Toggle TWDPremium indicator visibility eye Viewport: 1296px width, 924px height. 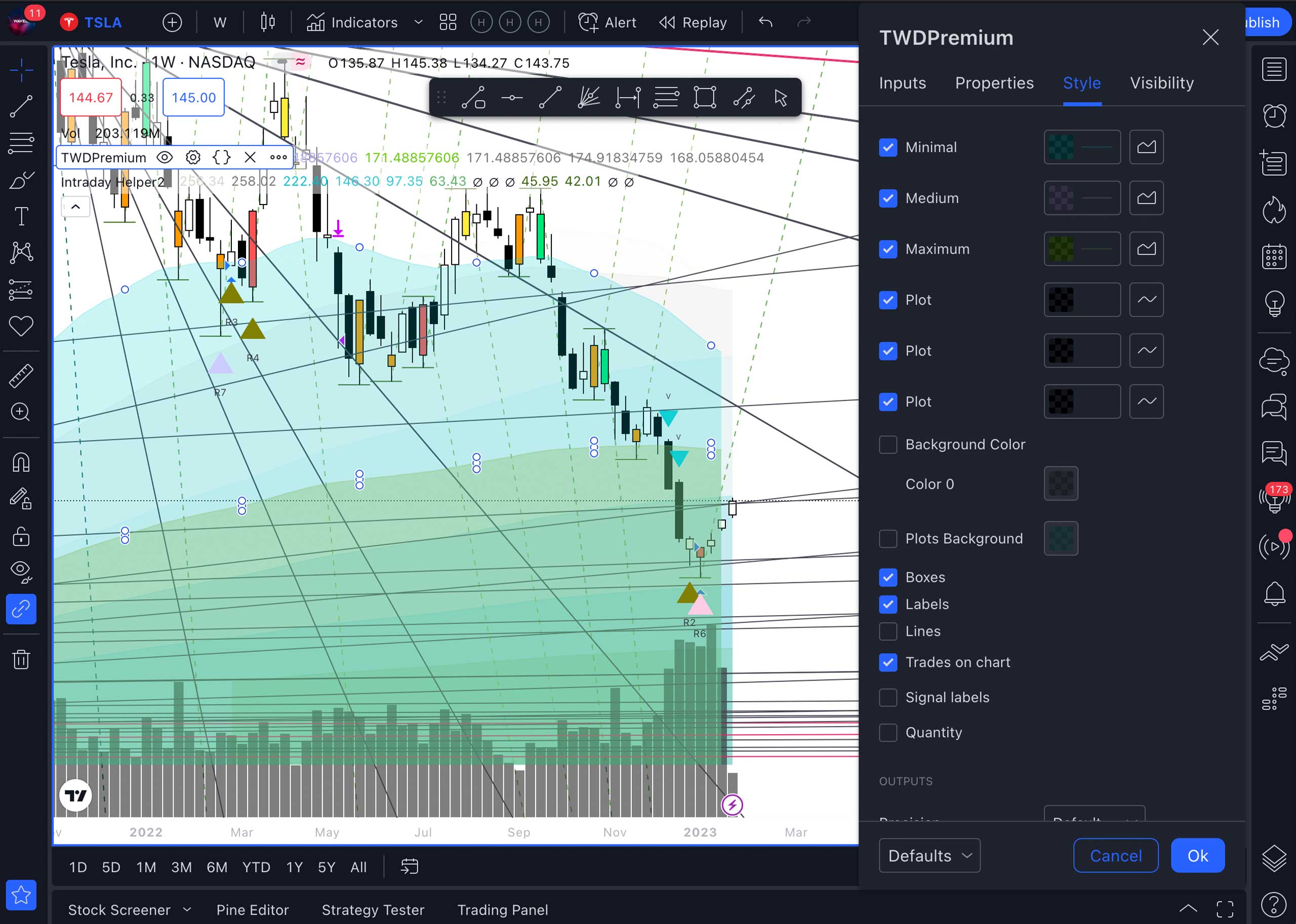pos(165,157)
